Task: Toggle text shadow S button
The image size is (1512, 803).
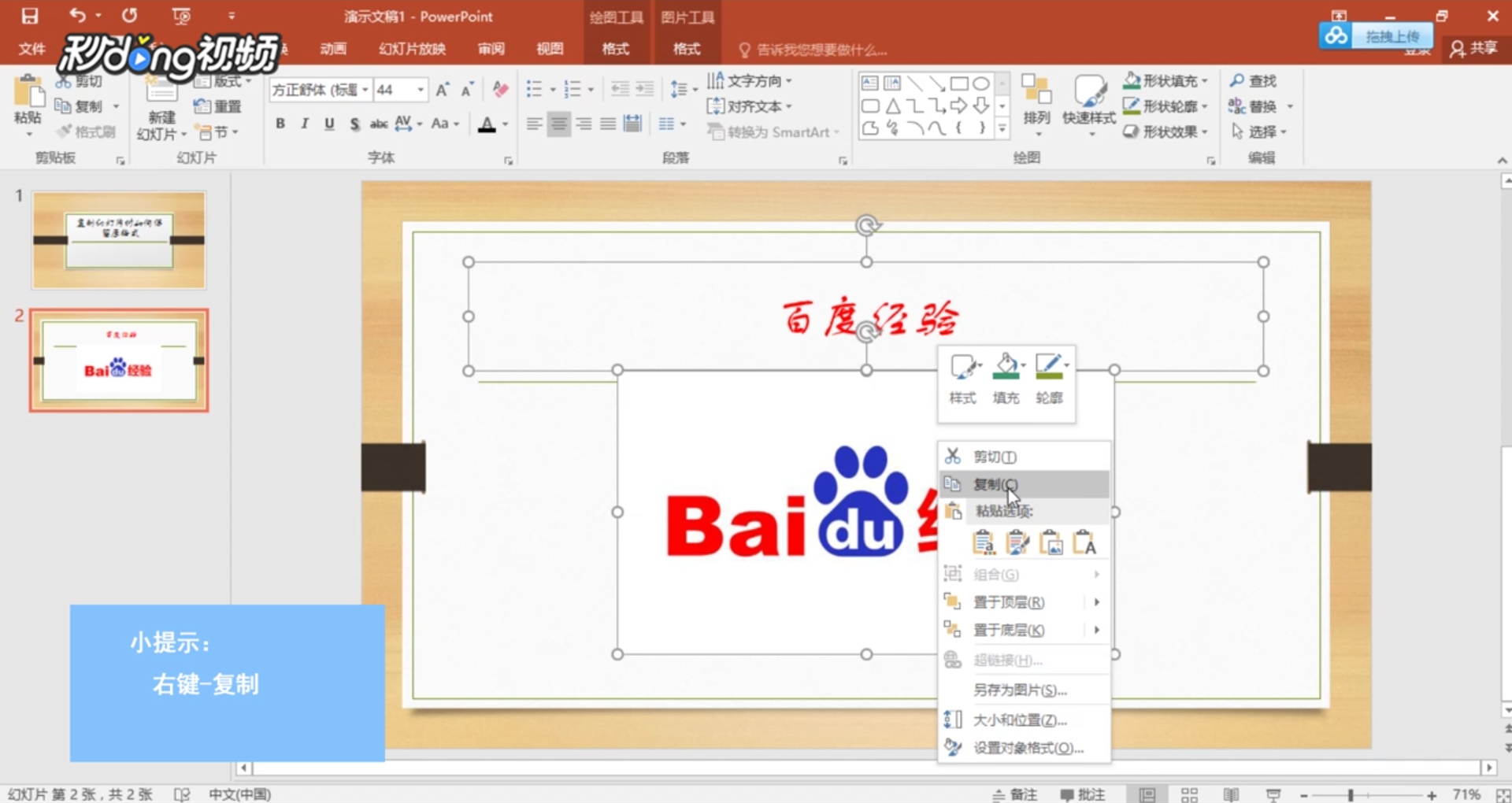Action: coord(354,124)
